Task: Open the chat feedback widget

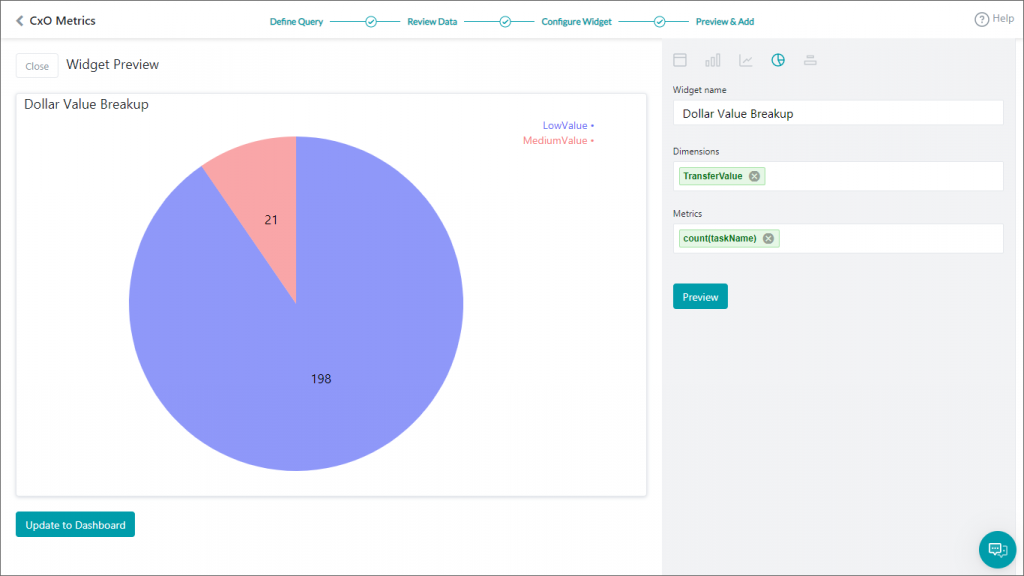Action: point(997,549)
